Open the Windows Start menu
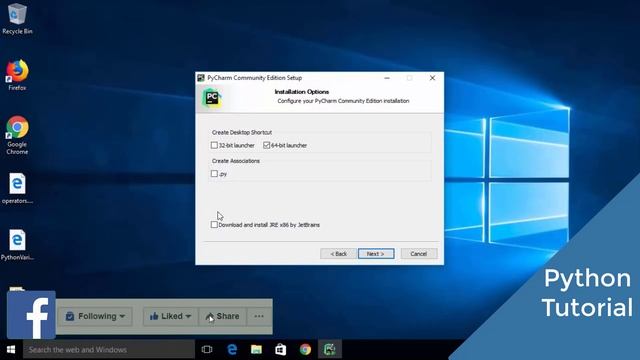640x360 pixels. click(11, 349)
